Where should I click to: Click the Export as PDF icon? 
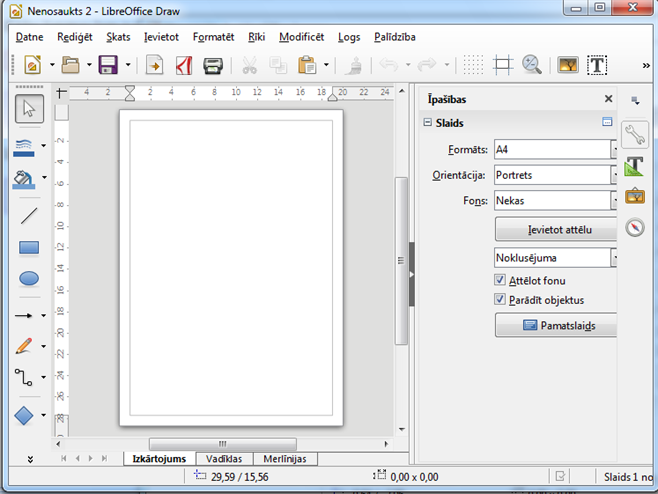click(x=184, y=66)
